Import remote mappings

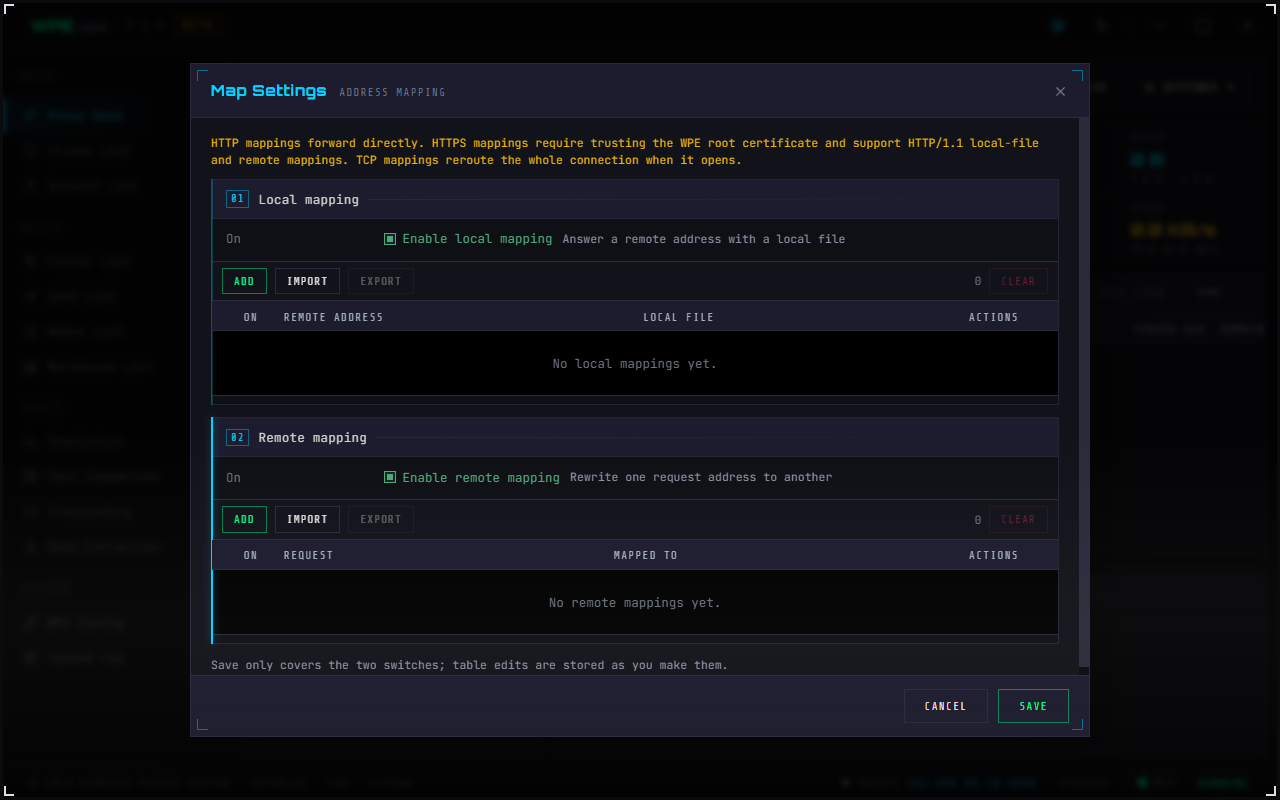point(307,519)
